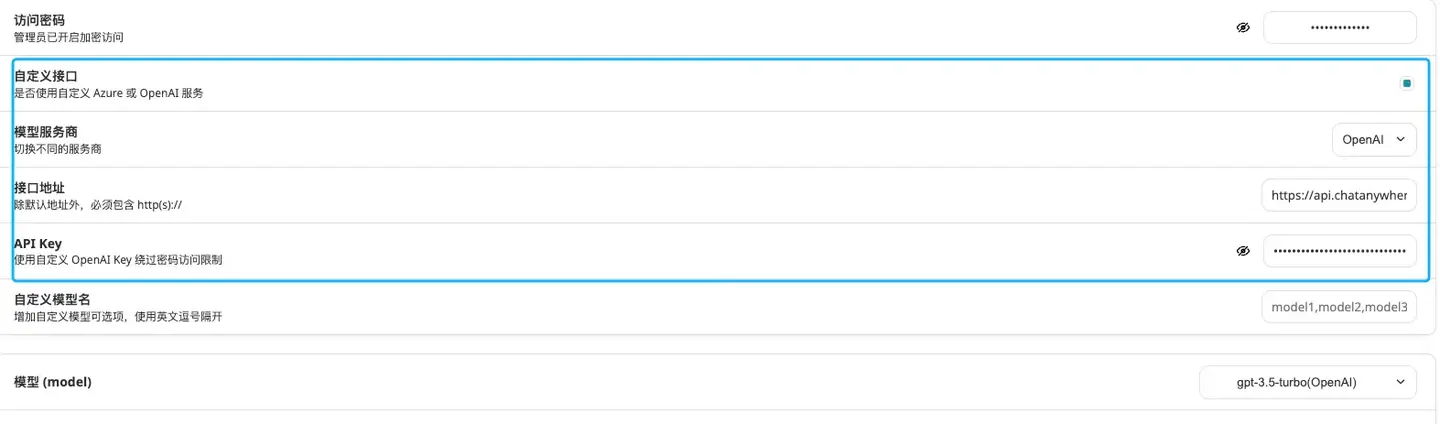Click the 访问密码 password field
The image size is (1440, 424).
(x=1340, y=28)
